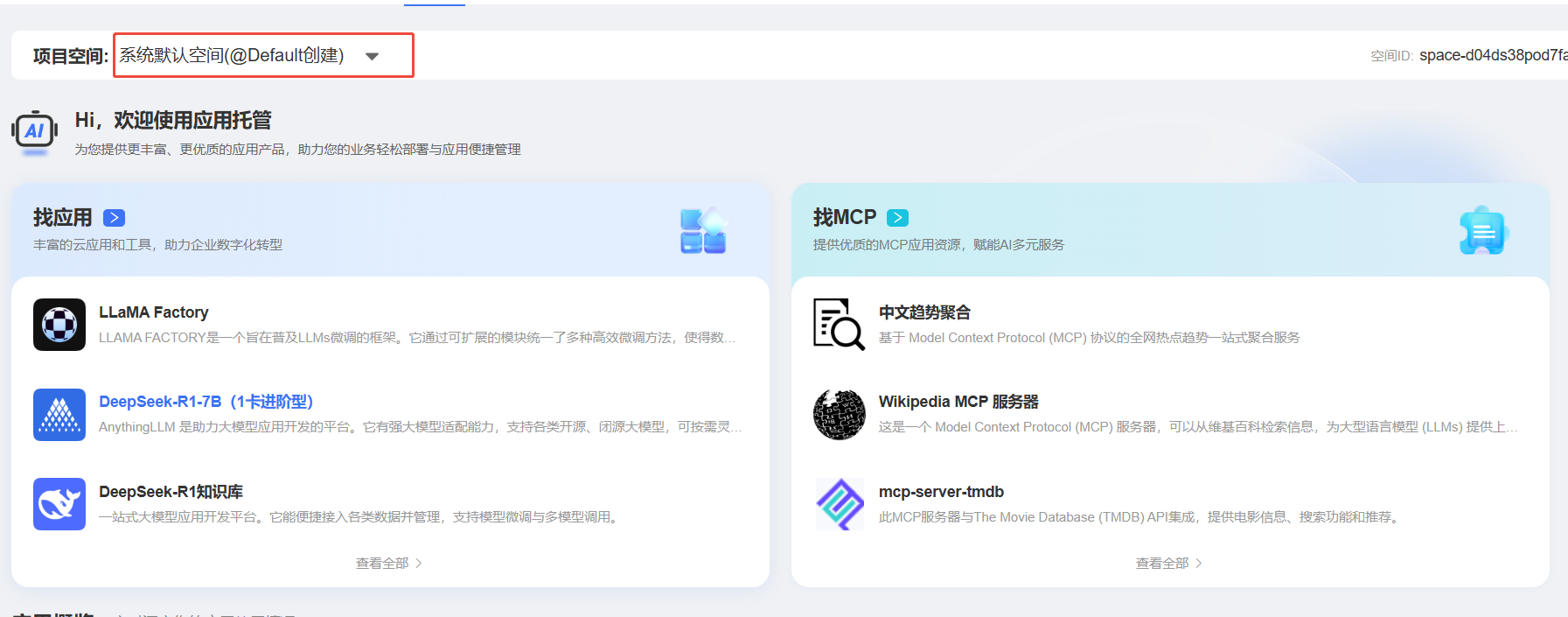
Task: Click the 找MCP puzzle piece icon
Action: click(1484, 231)
